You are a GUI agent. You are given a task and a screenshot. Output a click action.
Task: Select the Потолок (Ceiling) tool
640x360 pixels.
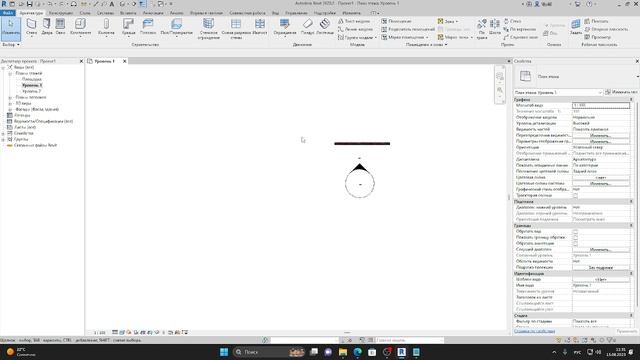(148, 27)
